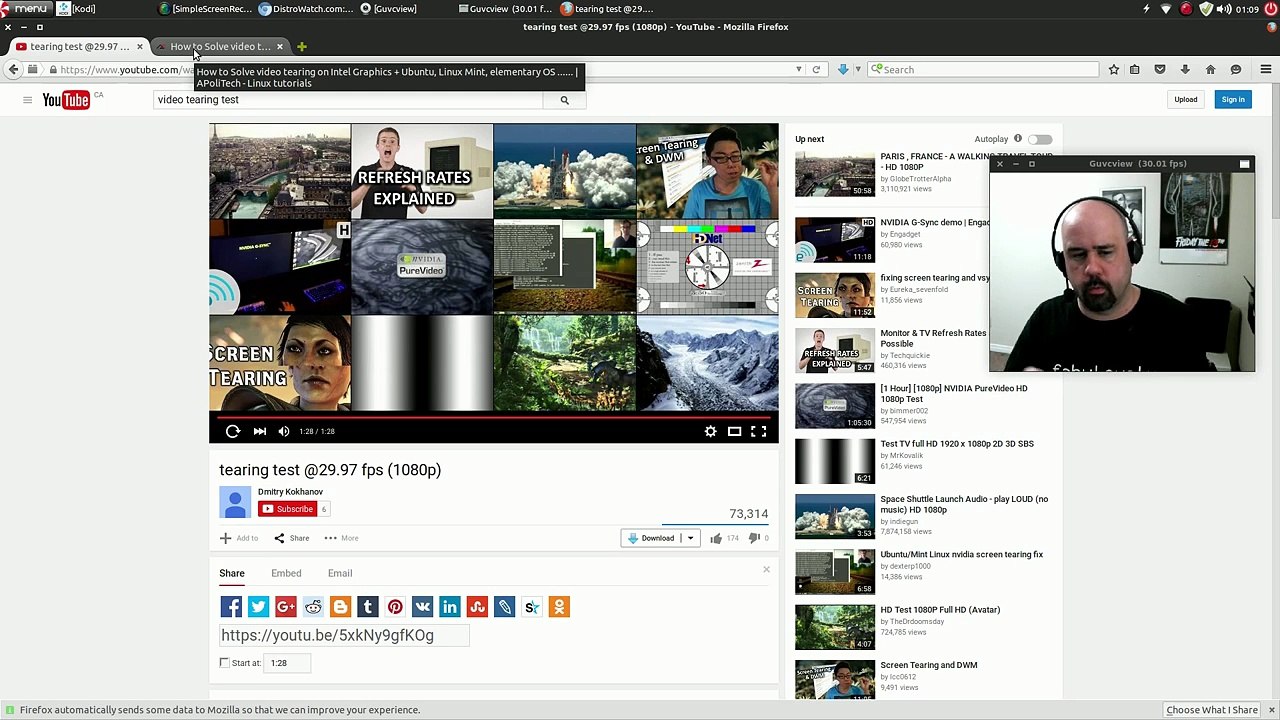Toggle the Autoplay switch
The image size is (1280, 720).
(1040, 139)
